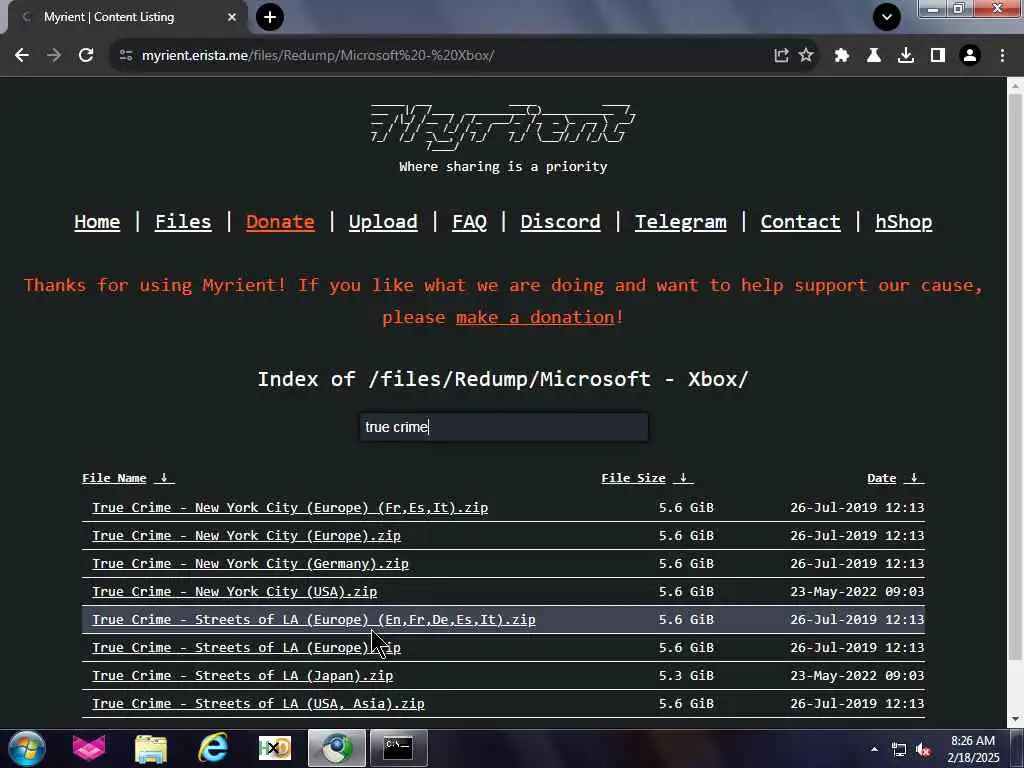Open the Donate link
This screenshot has width=1024, height=768.
tap(280, 222)
